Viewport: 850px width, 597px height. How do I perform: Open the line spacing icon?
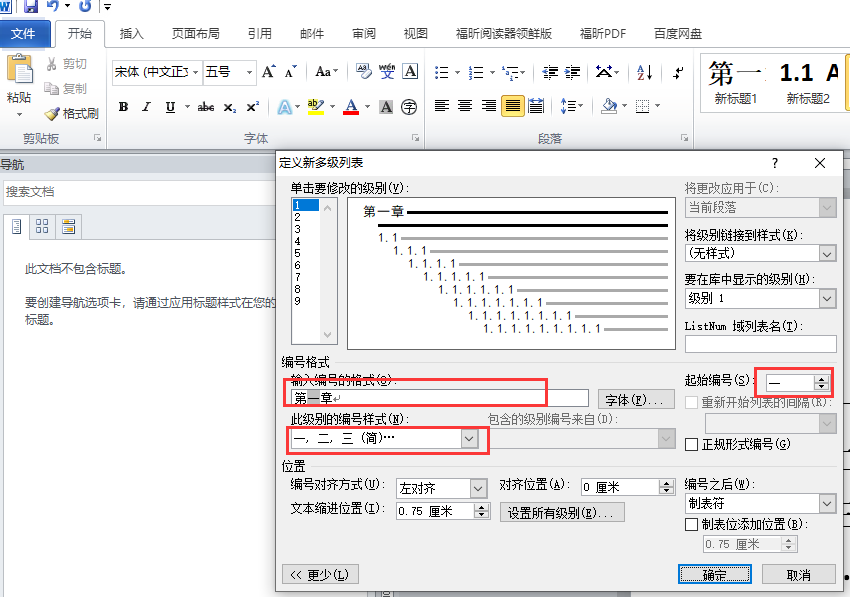click(571, 106)
